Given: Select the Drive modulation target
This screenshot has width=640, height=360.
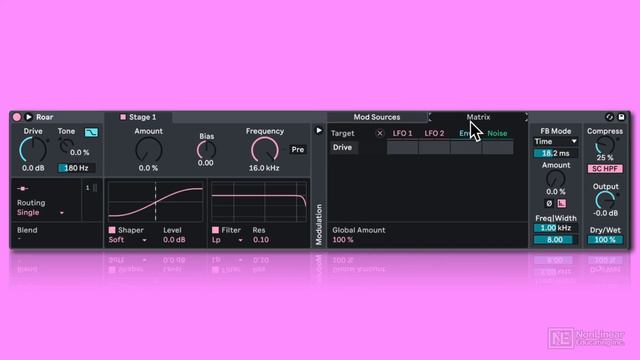Looking at the screenshot, I should pos(342,148).
